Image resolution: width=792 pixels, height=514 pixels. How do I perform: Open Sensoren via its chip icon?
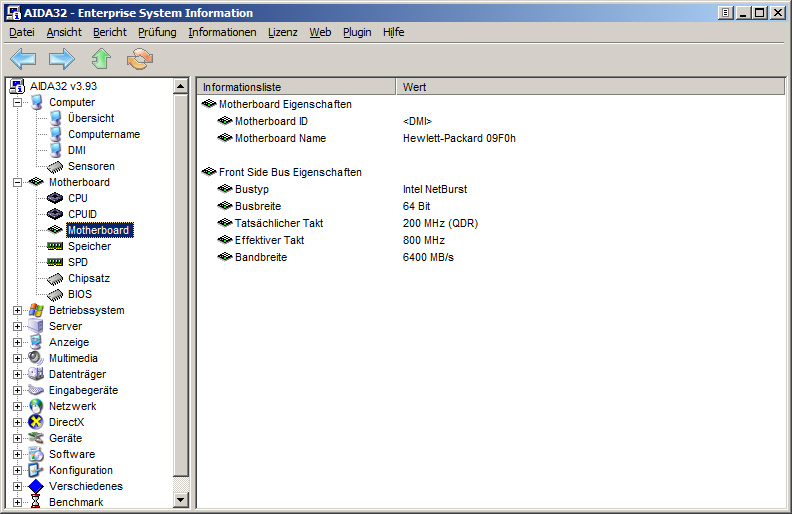55,167
